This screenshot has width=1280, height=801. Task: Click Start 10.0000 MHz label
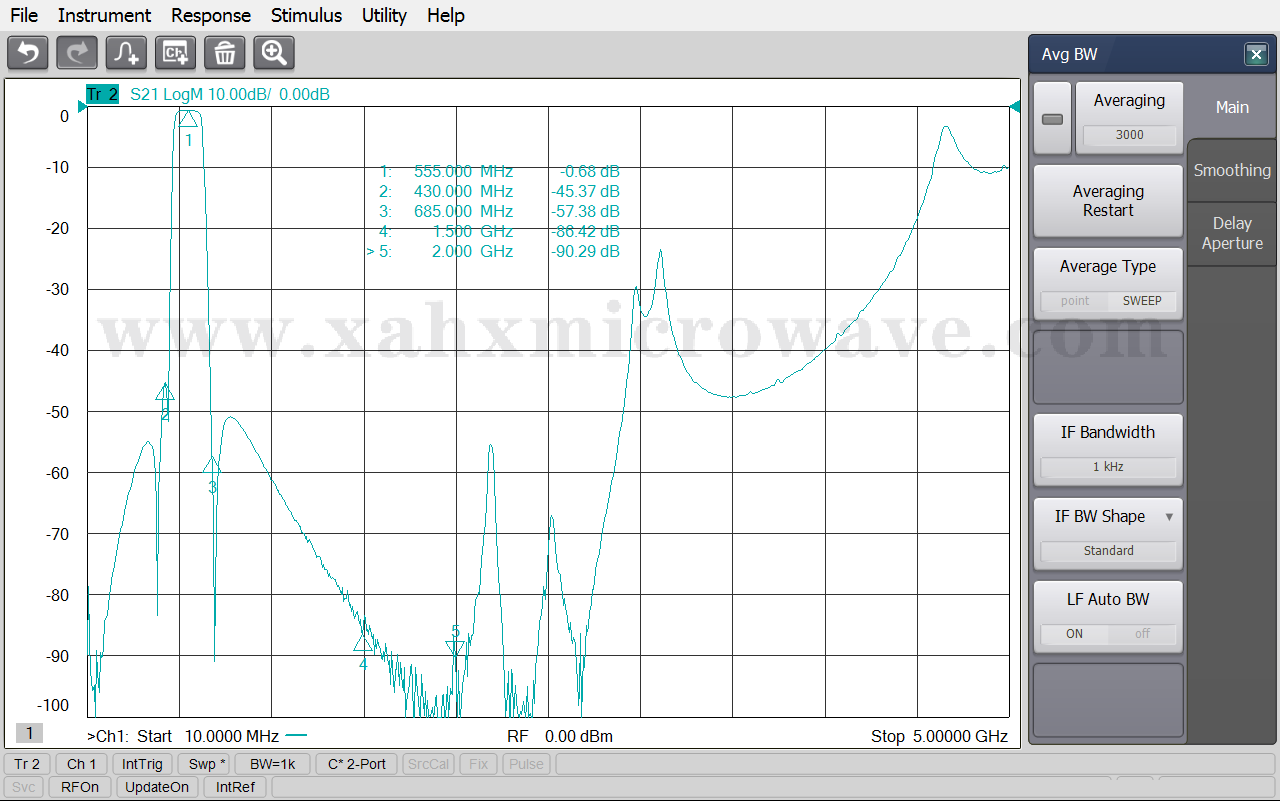click(207, 737)
